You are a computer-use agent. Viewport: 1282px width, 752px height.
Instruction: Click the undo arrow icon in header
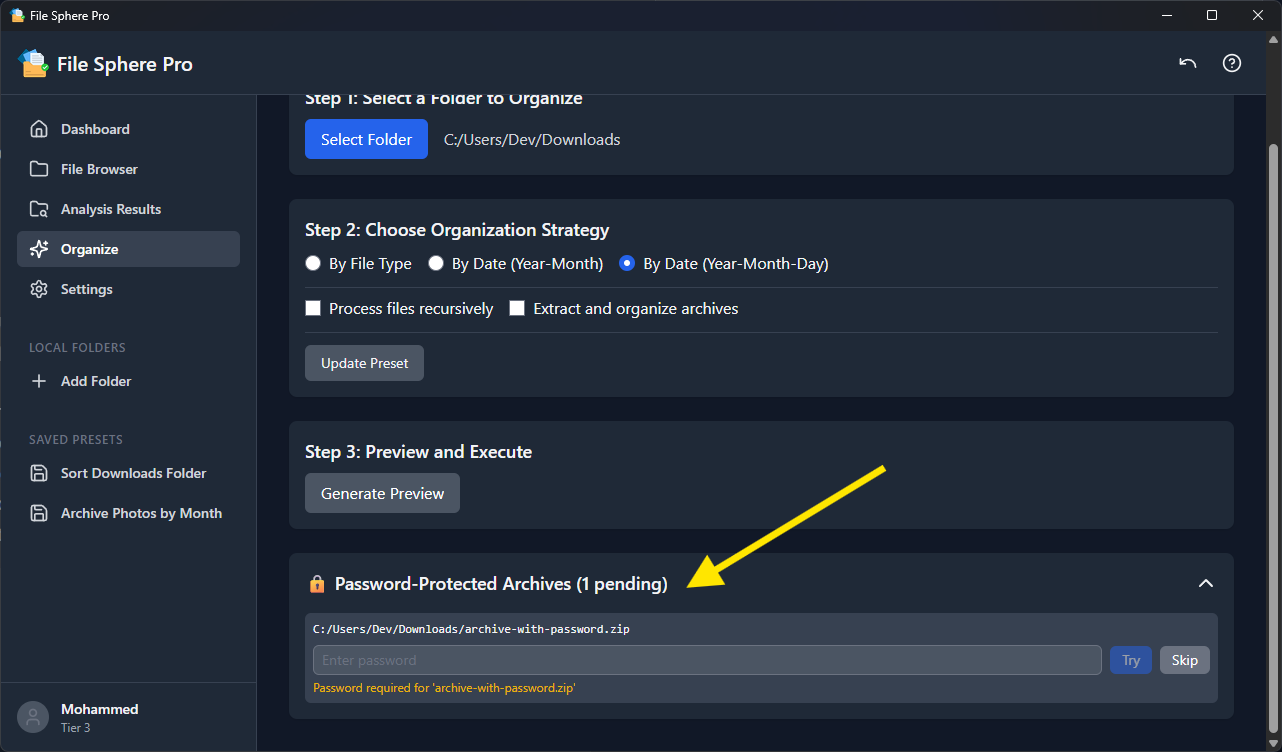tap(1188, 63)
